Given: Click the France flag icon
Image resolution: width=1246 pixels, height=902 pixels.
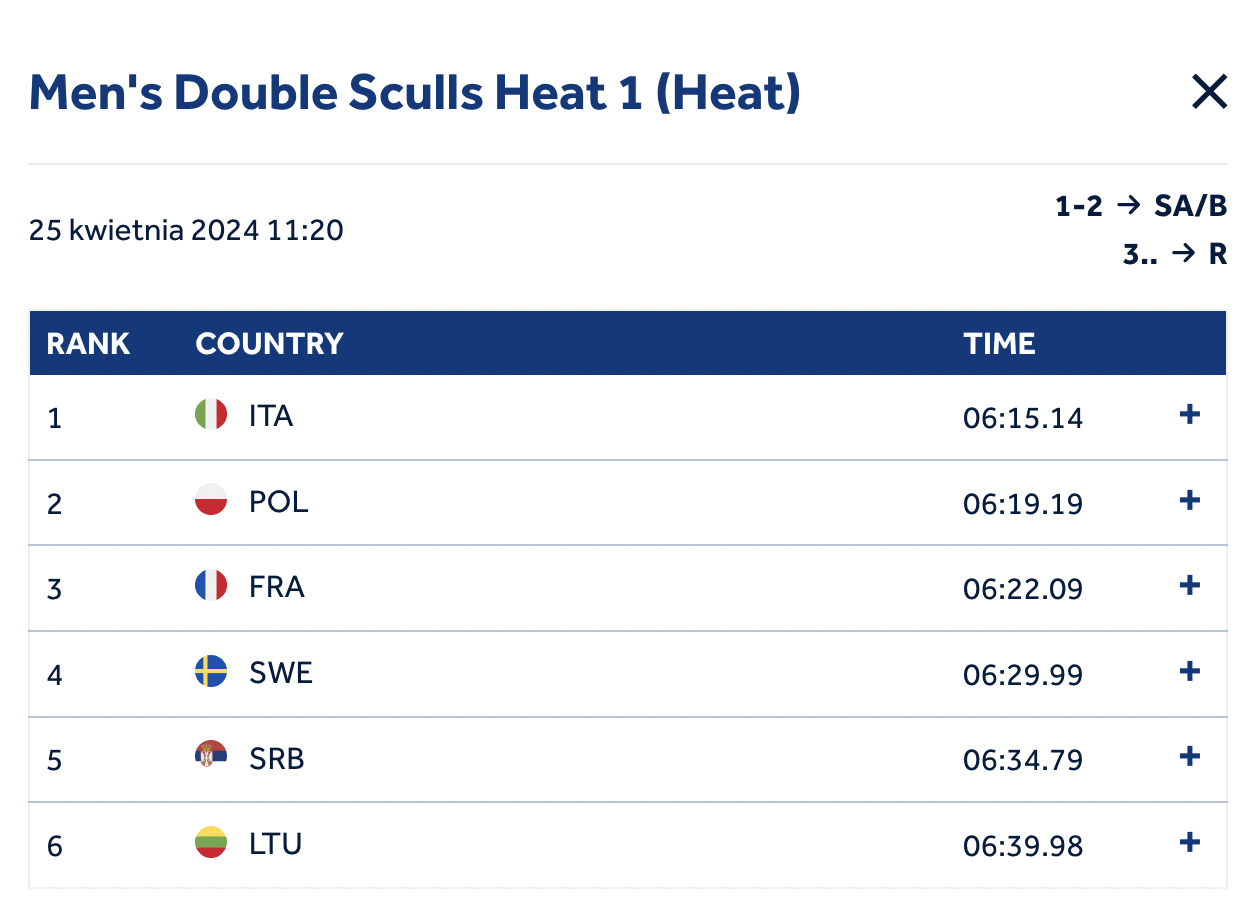Looking at the screenshot, I should (x=211, y=585).
